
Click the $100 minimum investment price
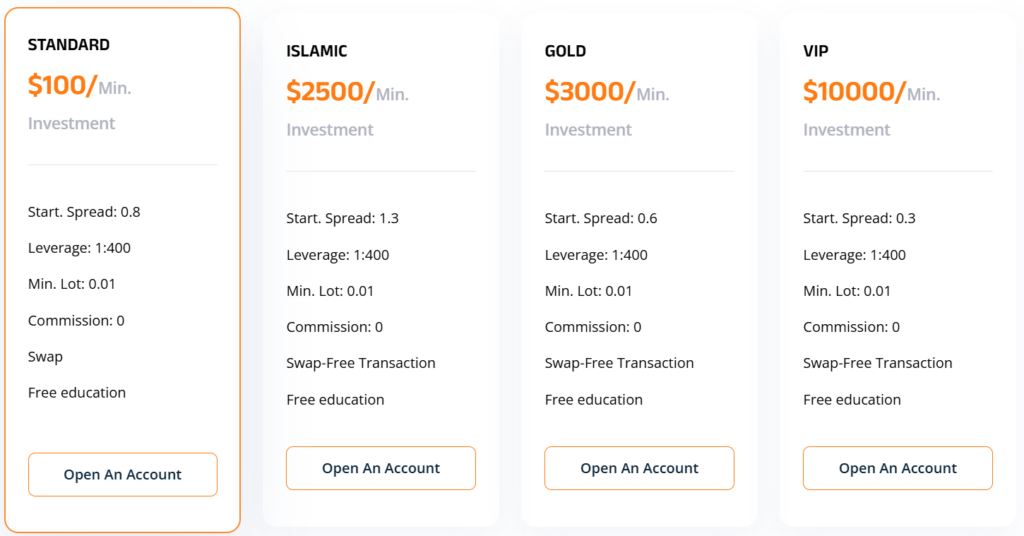click(63, 86)
